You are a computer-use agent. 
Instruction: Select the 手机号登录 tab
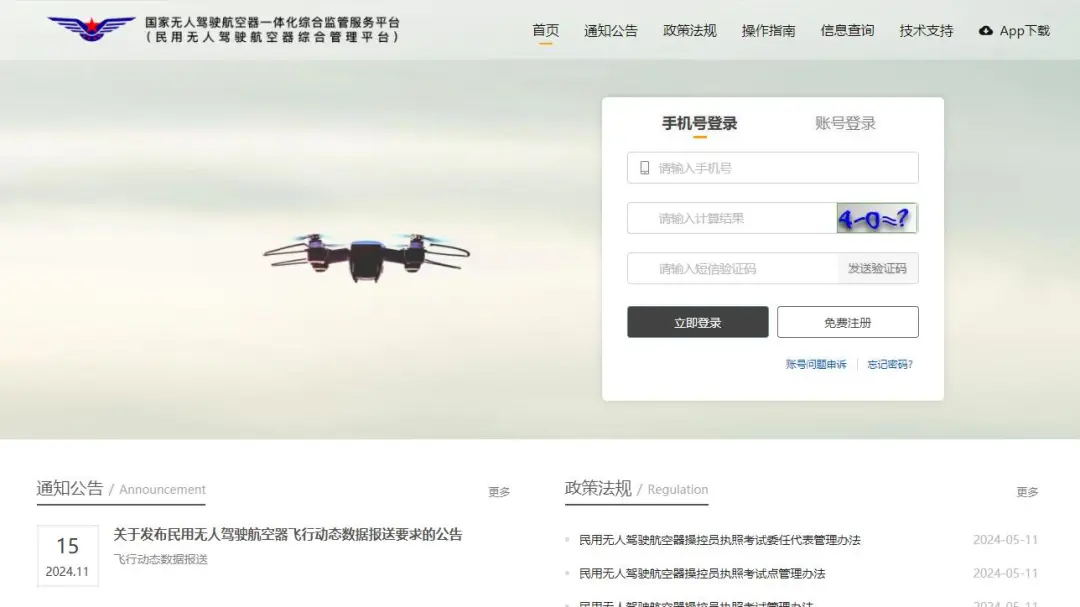pos(699,123)
